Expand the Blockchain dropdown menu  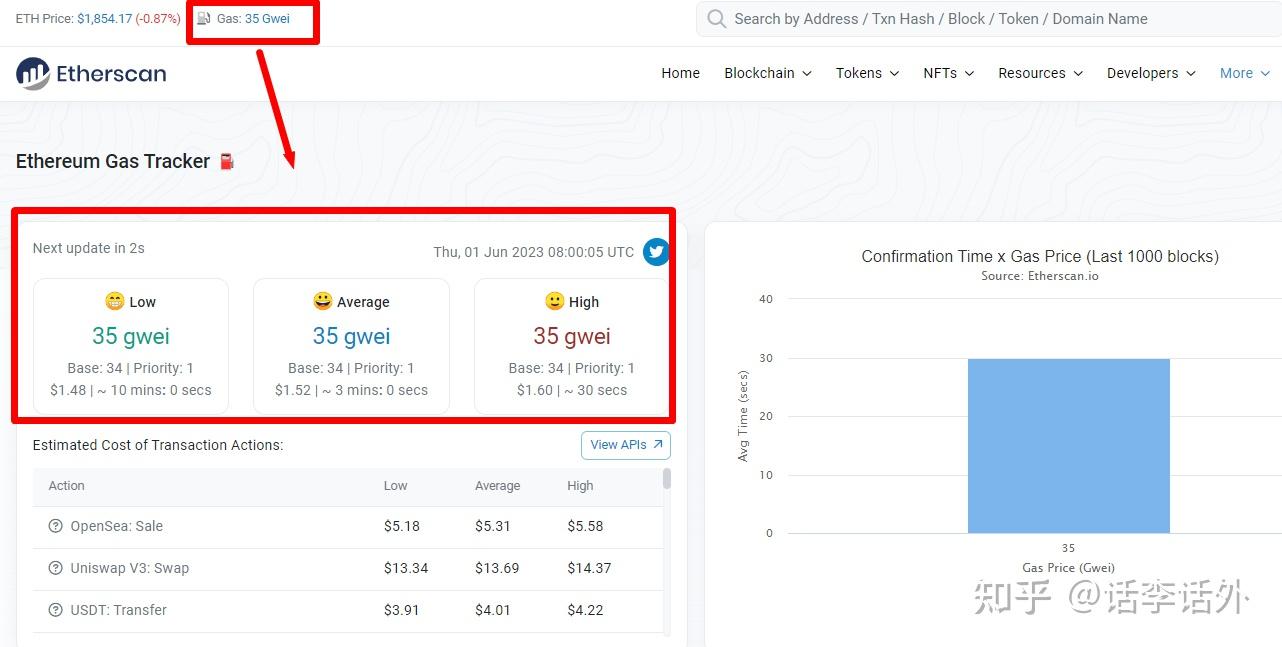click(768, 73)
